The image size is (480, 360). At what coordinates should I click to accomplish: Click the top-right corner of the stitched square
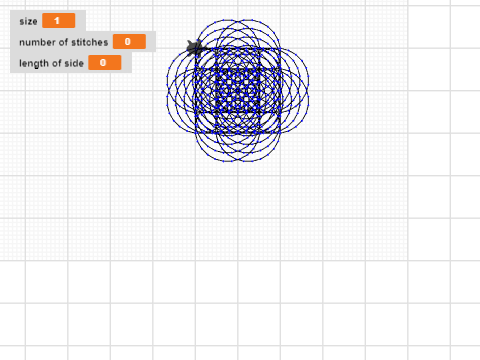pyautogui.click(x=280, y=49)
